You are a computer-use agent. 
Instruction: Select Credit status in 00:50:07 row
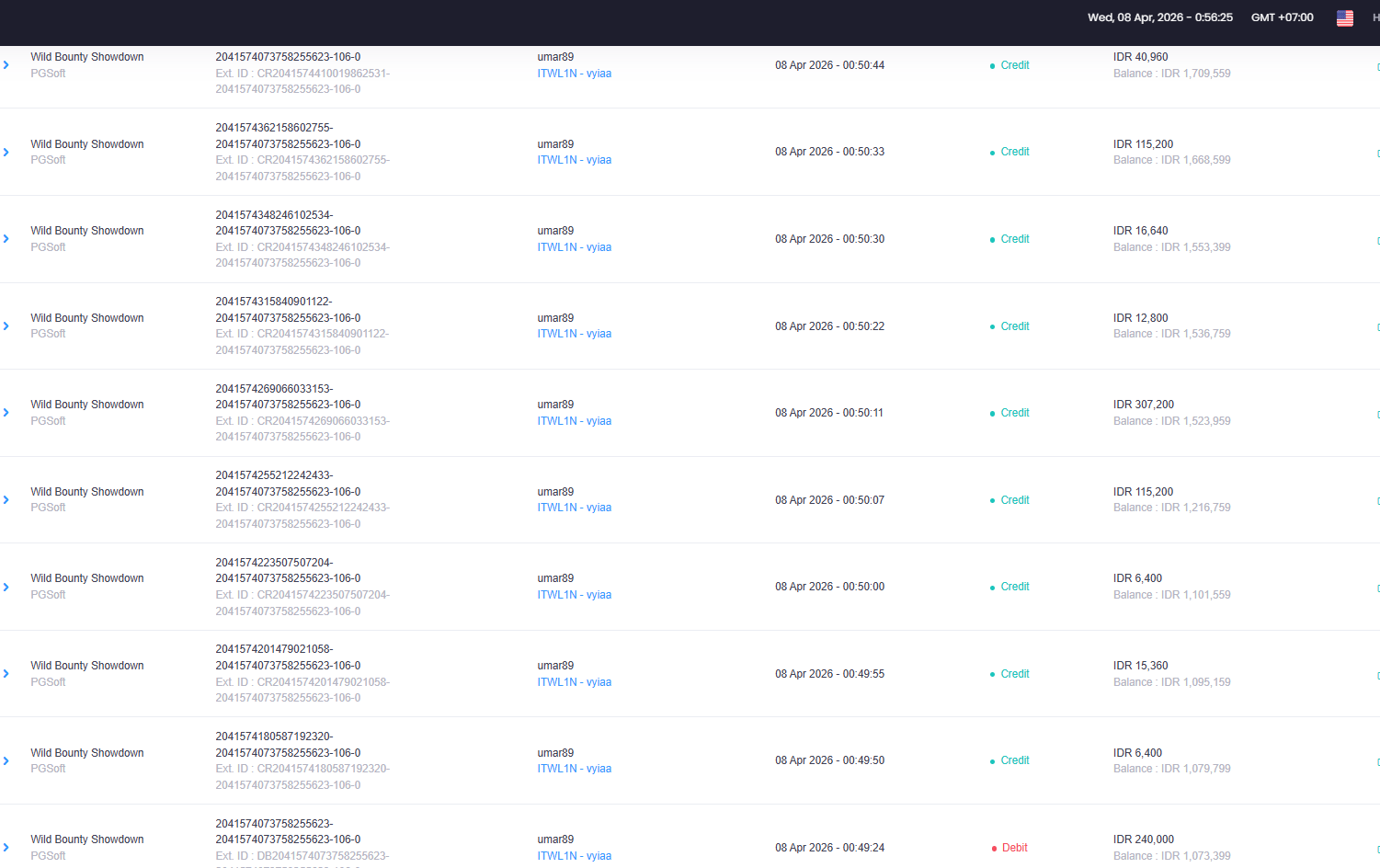point(1015,500)
